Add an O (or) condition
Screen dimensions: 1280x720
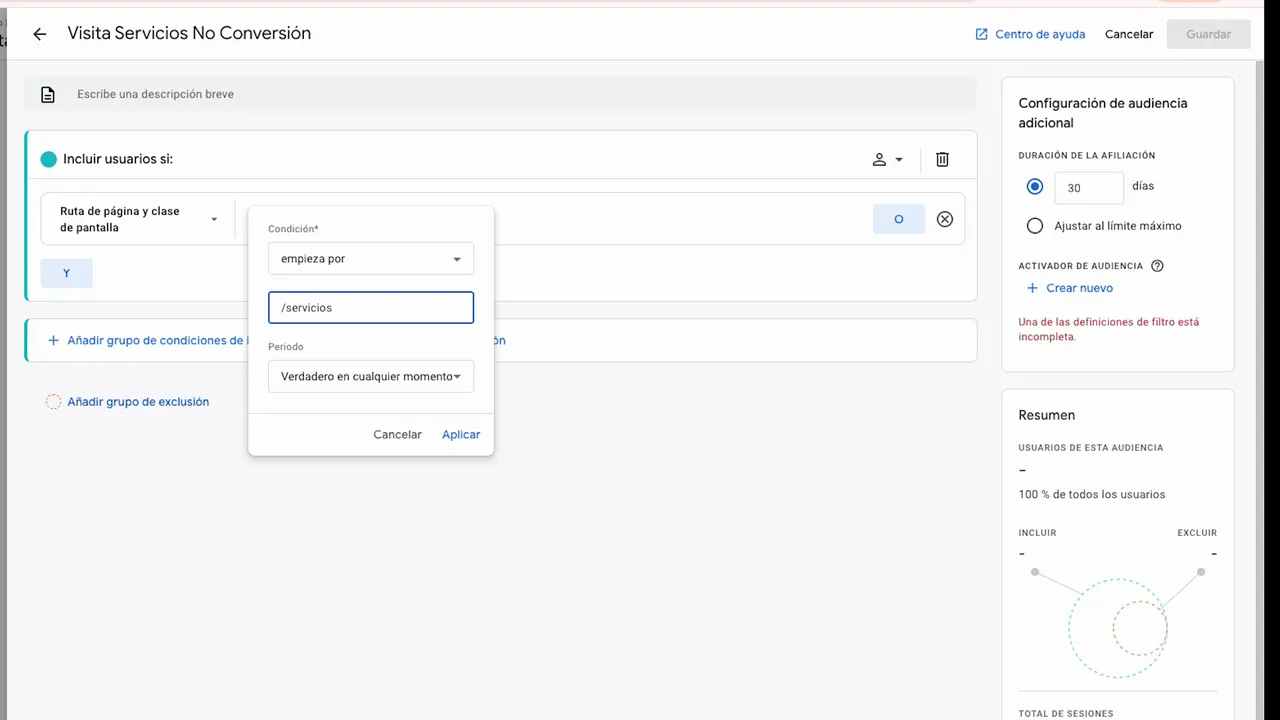(899, 219)
